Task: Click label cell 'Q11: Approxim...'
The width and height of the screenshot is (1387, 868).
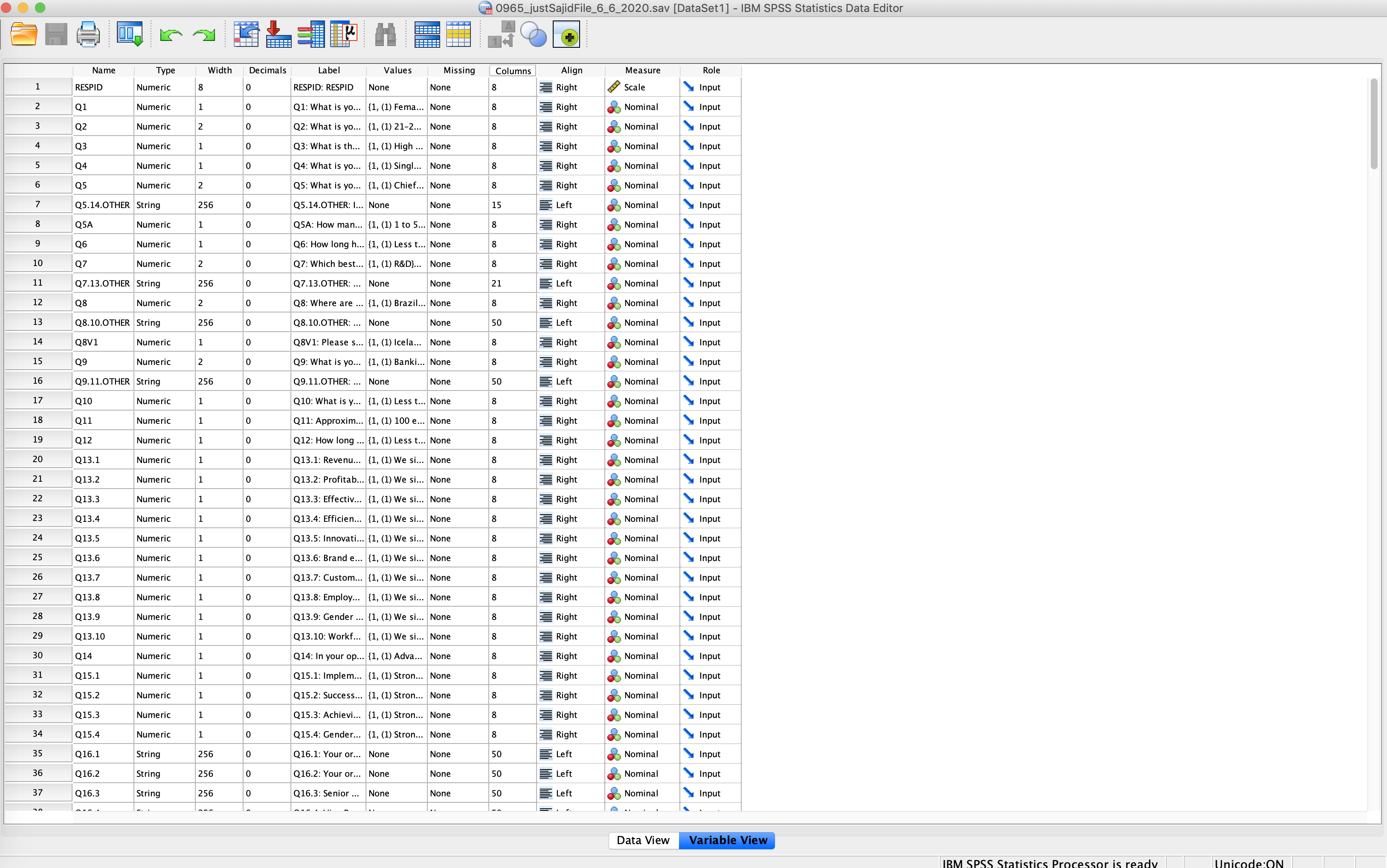Action: coord(328,421)
